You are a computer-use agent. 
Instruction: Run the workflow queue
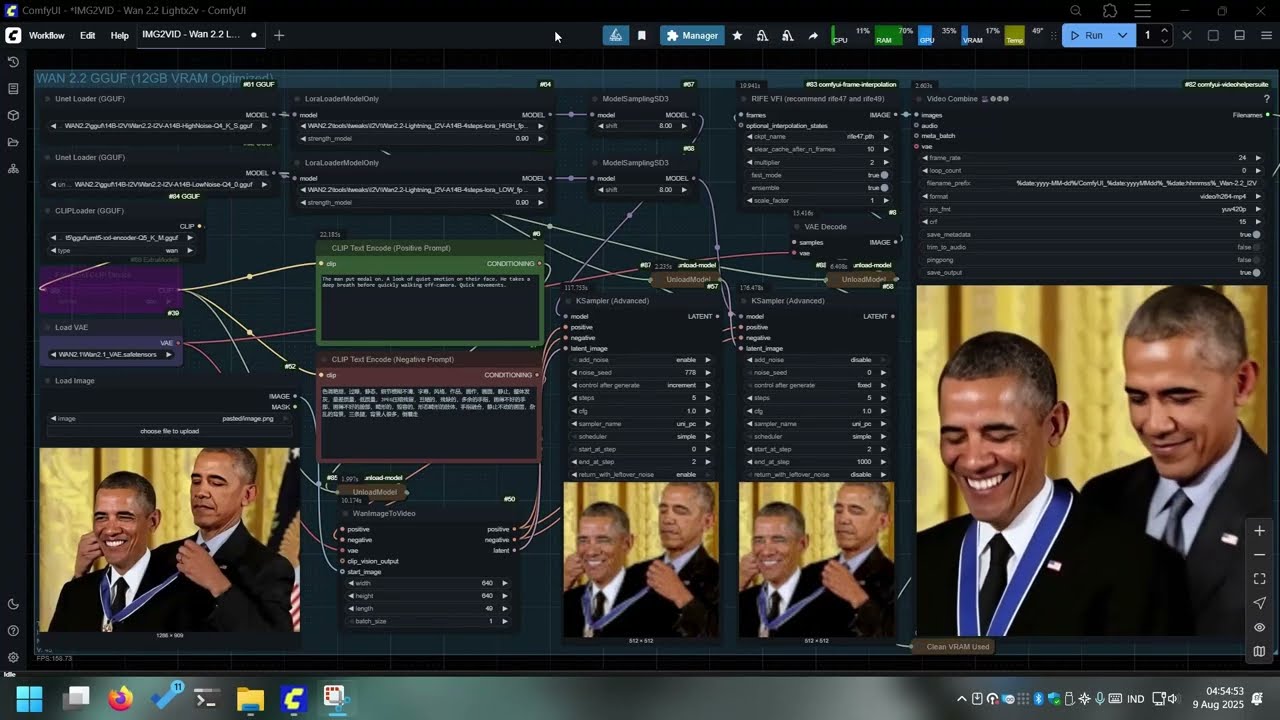coord(1086,35)
